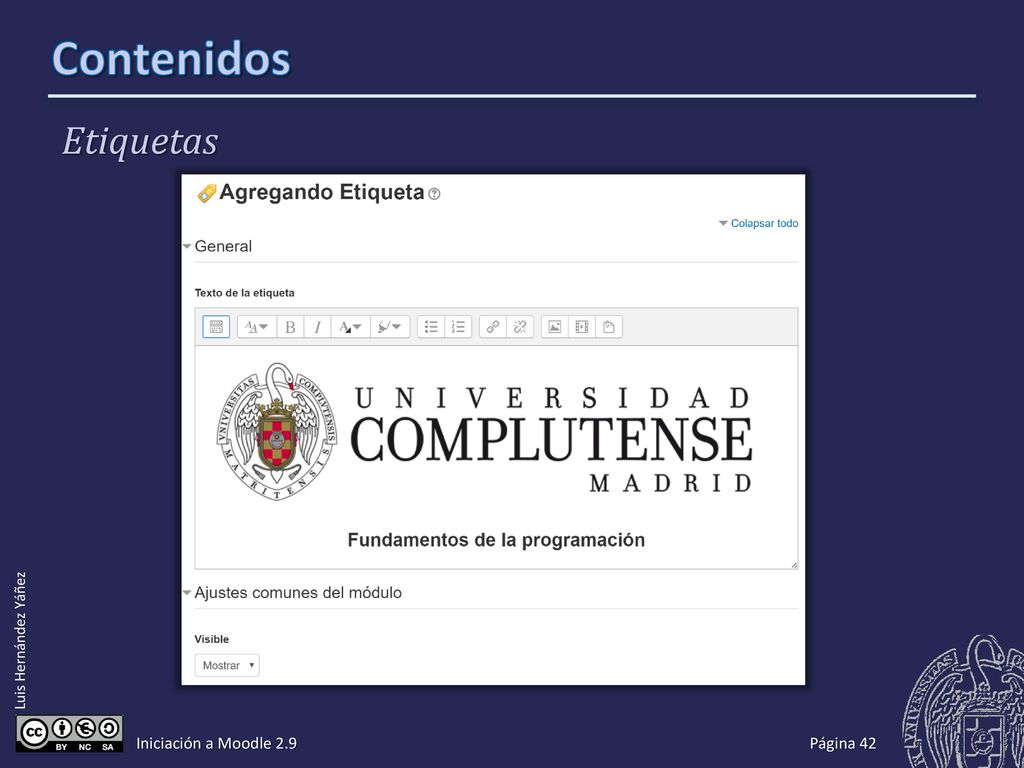Apply italic formatting in the editor
This screenshot has width=1024, height=768.
[x=317, y=327]
